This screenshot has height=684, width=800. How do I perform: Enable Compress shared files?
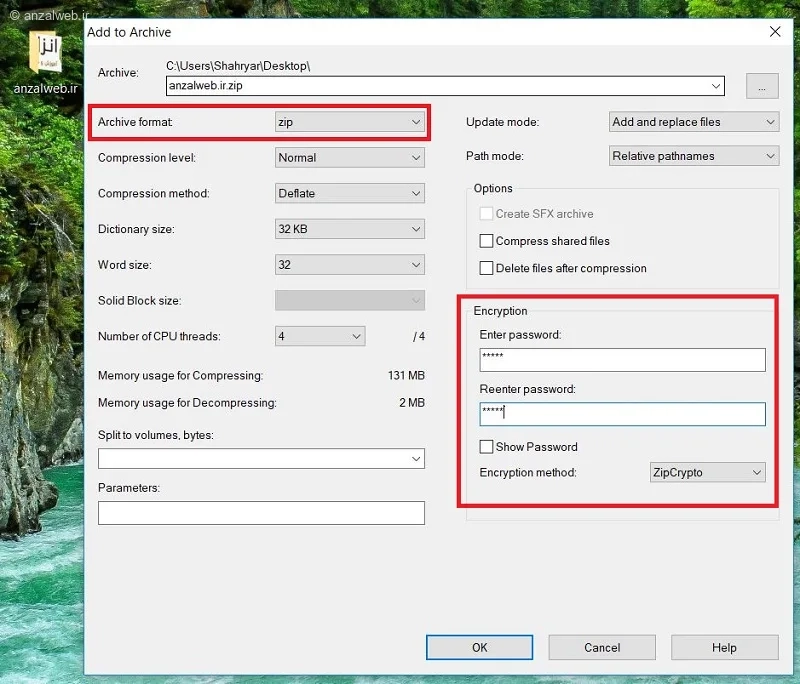(487, 241)
